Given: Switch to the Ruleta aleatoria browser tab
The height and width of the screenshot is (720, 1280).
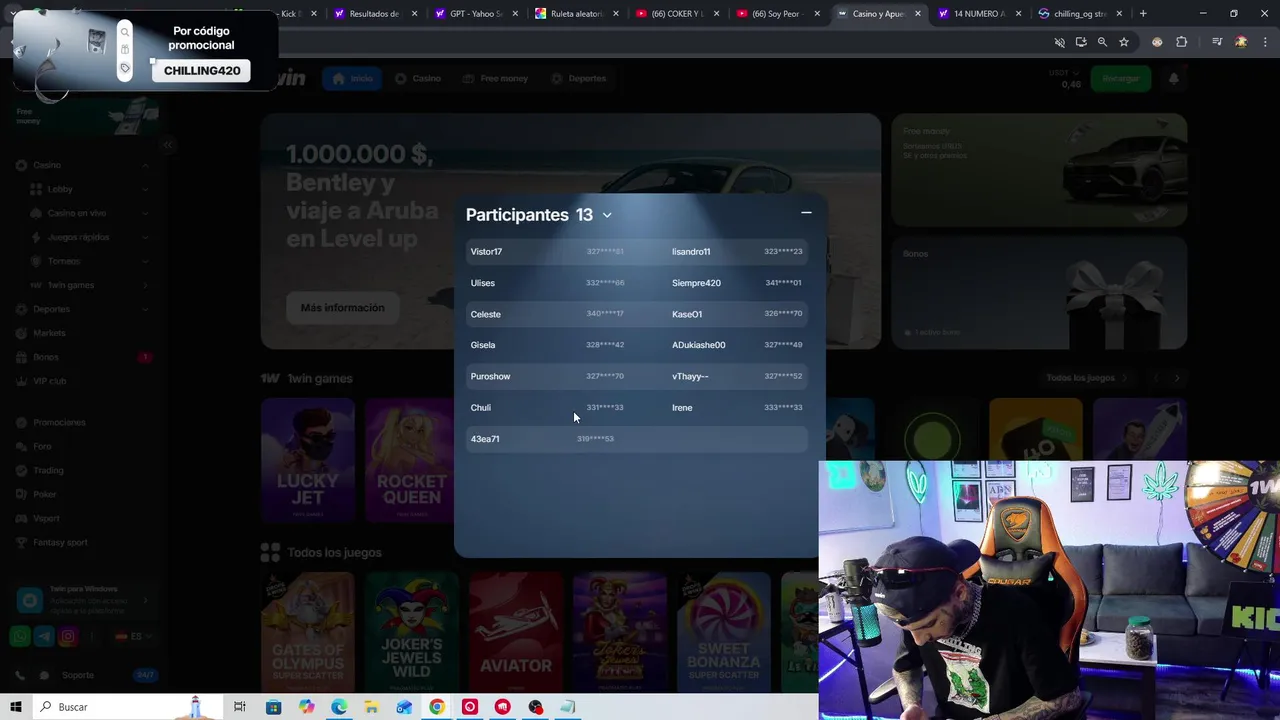Looking at the screenshot, I should point(577,14).
